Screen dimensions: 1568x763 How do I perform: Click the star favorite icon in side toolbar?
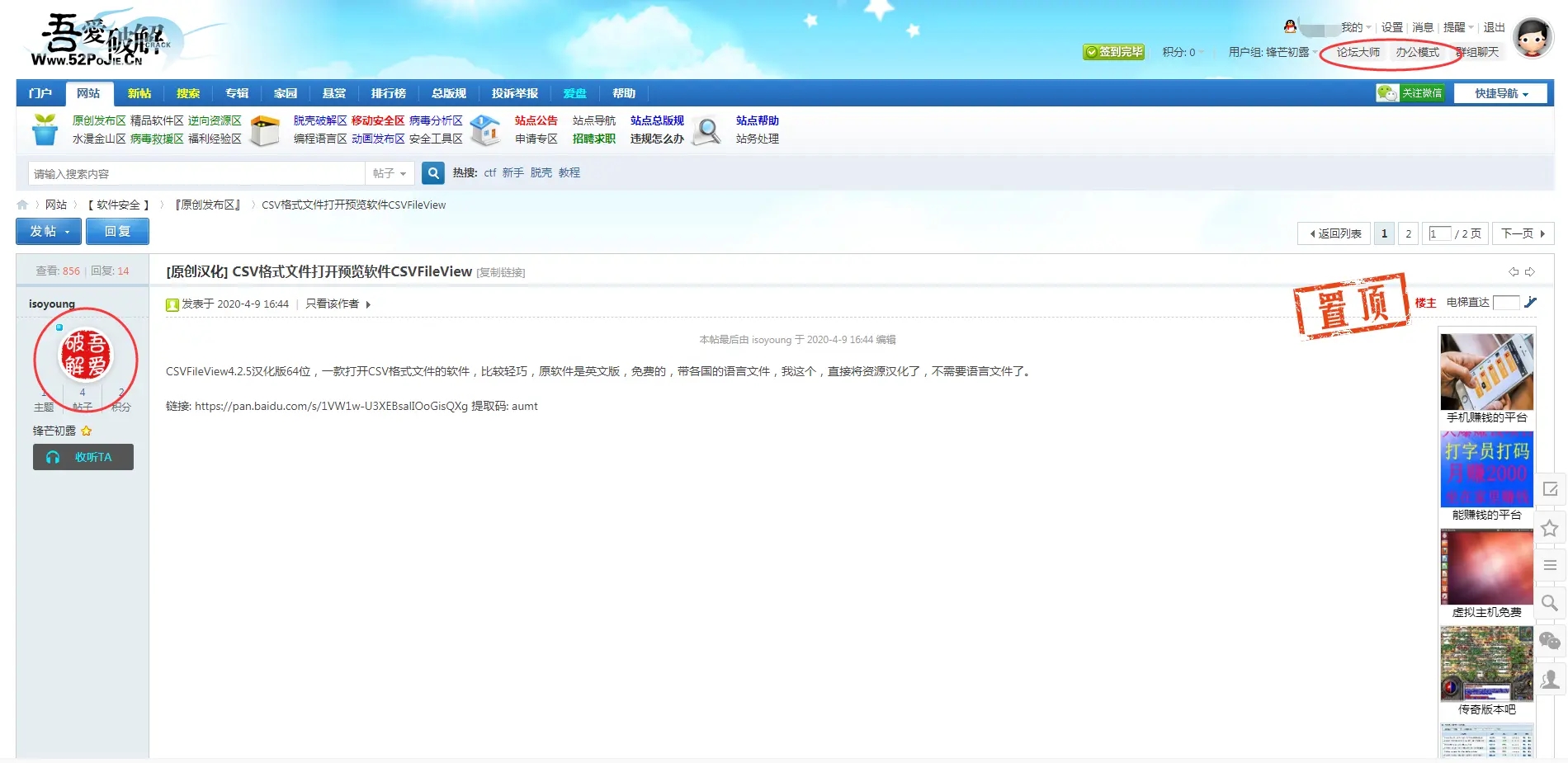(1550, 528)
